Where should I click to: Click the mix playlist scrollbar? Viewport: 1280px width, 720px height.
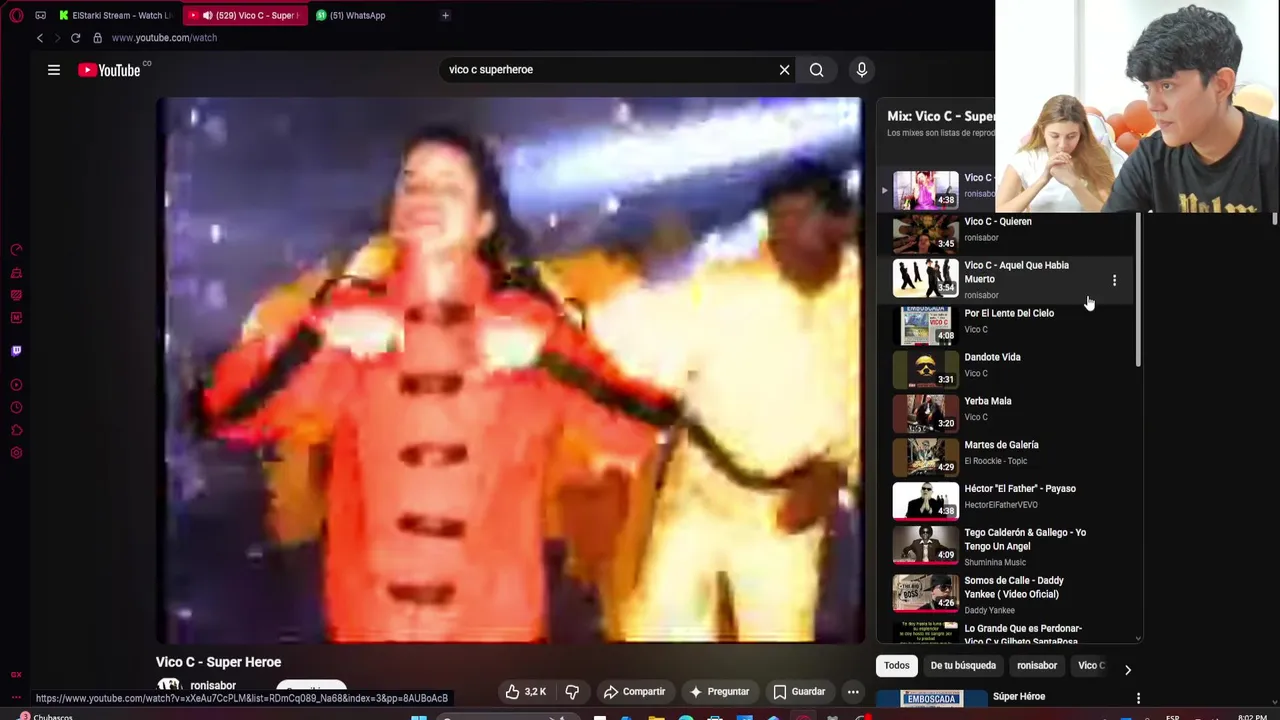1138,290
